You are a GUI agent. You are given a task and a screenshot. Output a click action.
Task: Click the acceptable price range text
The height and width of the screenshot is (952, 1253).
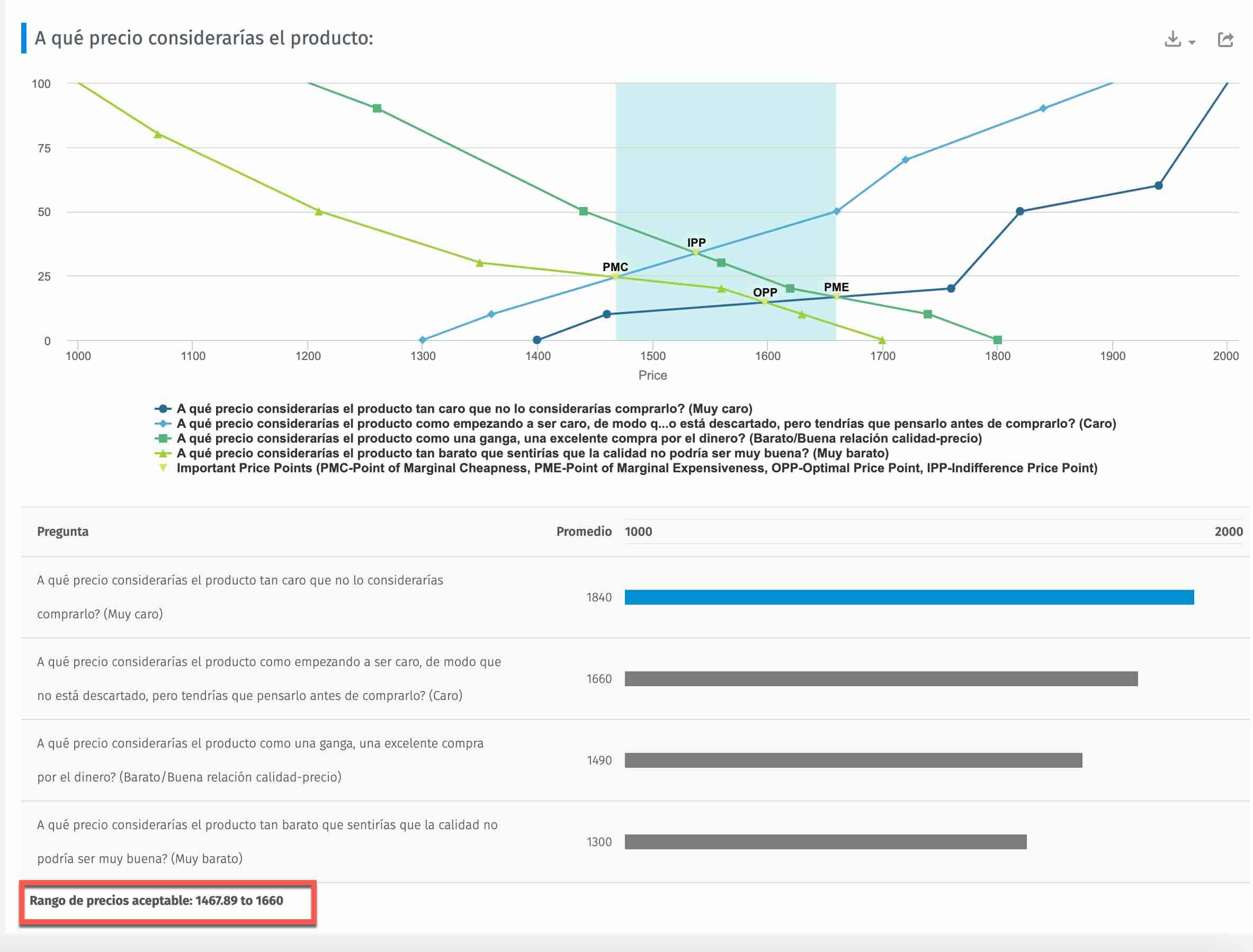[x=156, y=901]
